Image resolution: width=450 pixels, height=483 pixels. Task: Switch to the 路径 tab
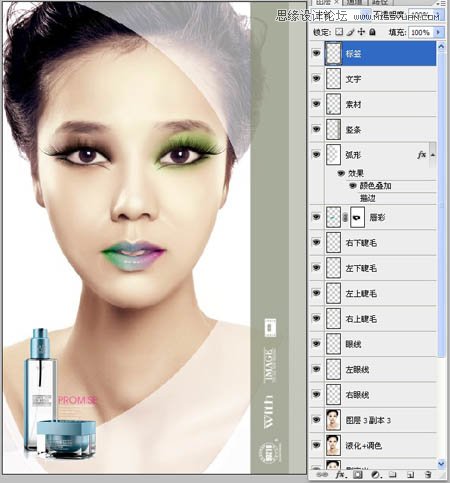tap(380, 2)
